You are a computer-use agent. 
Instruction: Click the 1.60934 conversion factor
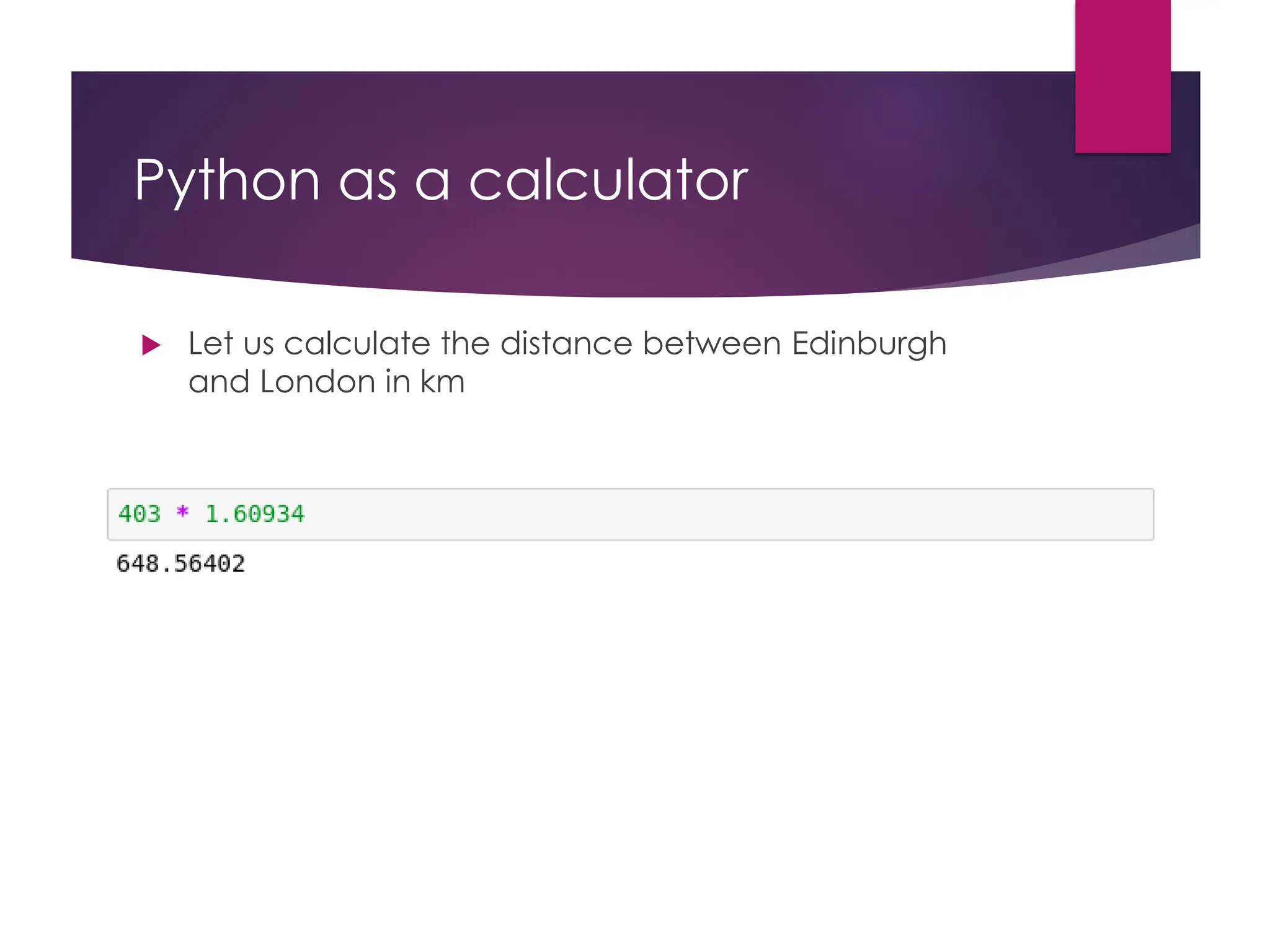click(x=255, y=514)
